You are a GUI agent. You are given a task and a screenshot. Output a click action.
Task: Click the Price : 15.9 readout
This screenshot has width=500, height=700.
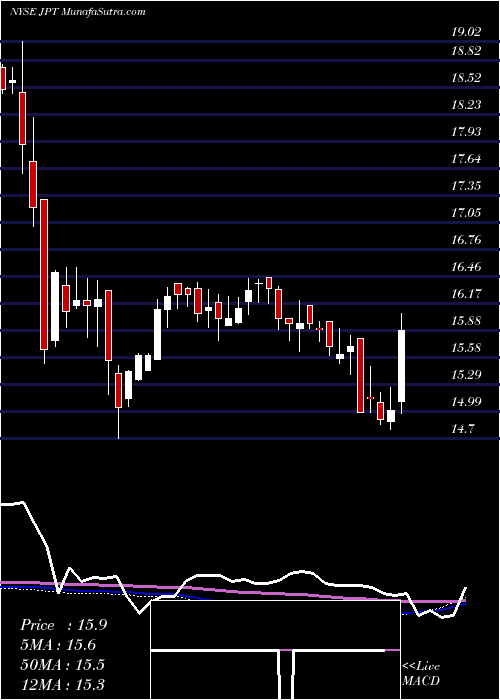pyautogui.click(x=63, y=625)
